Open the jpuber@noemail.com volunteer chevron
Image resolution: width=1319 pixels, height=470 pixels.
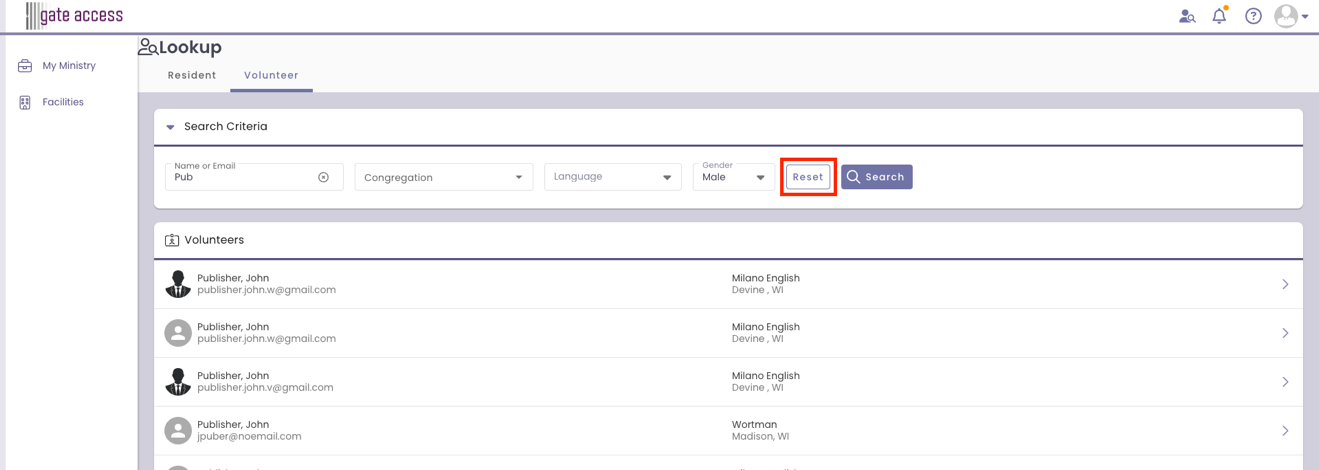pyautogui.click(x=1285, y=431)
